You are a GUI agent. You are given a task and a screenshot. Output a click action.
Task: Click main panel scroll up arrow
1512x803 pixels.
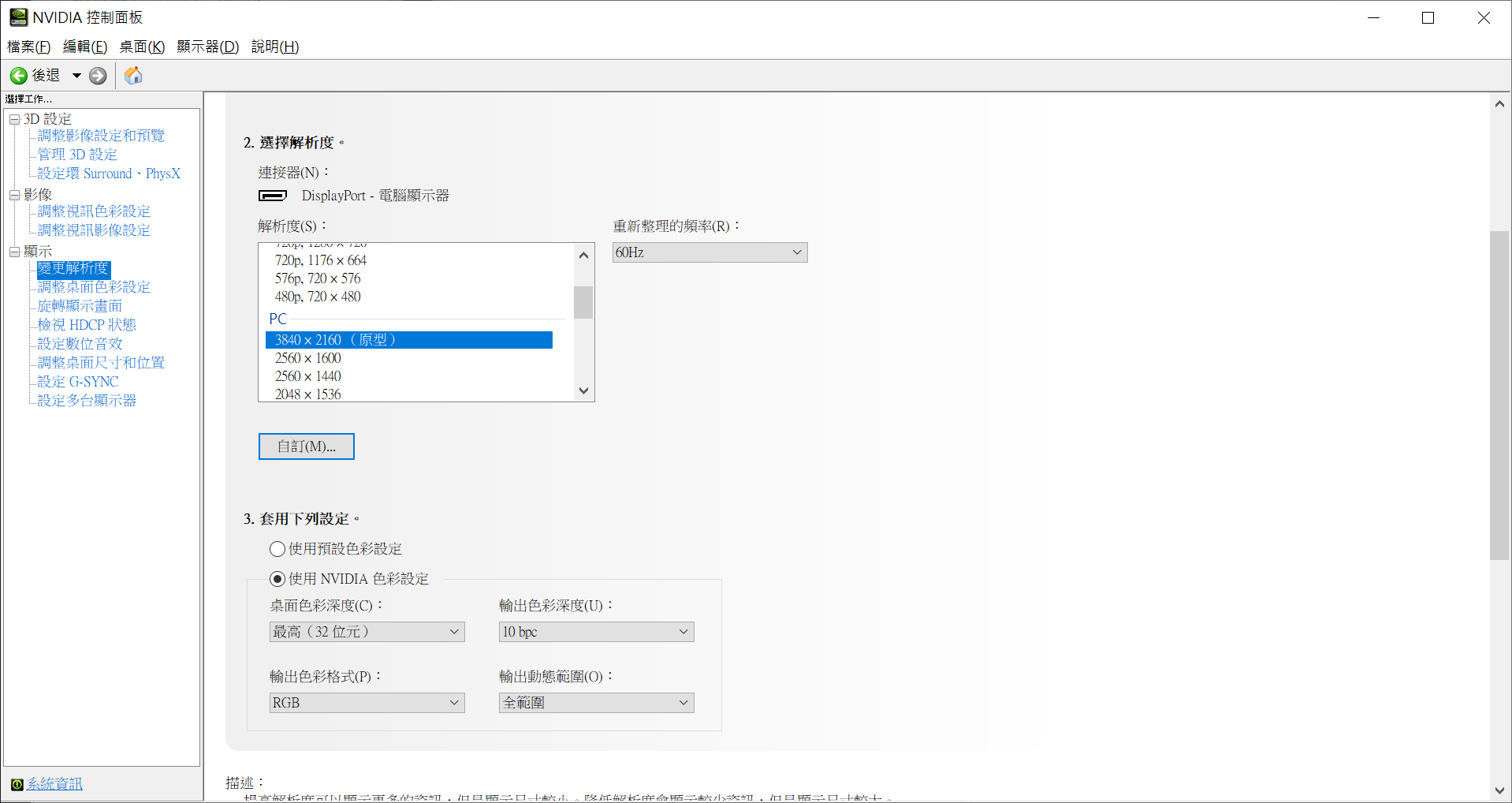pos(1499,104)
